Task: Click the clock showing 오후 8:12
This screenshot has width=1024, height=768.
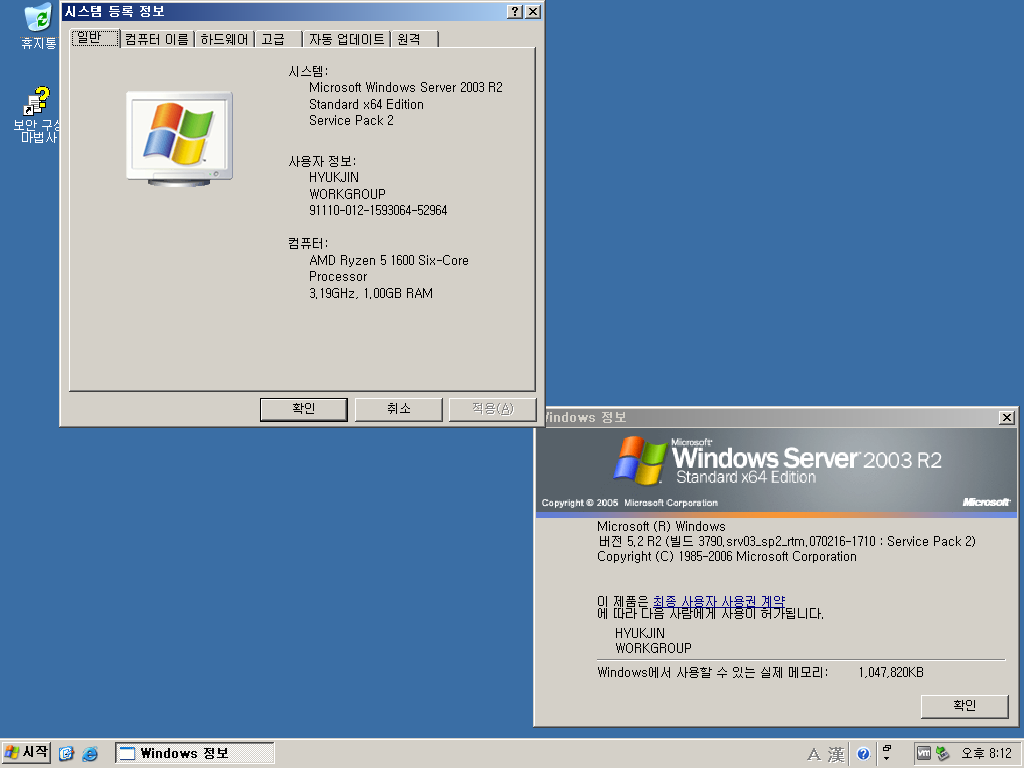Action: pos(985,754)
